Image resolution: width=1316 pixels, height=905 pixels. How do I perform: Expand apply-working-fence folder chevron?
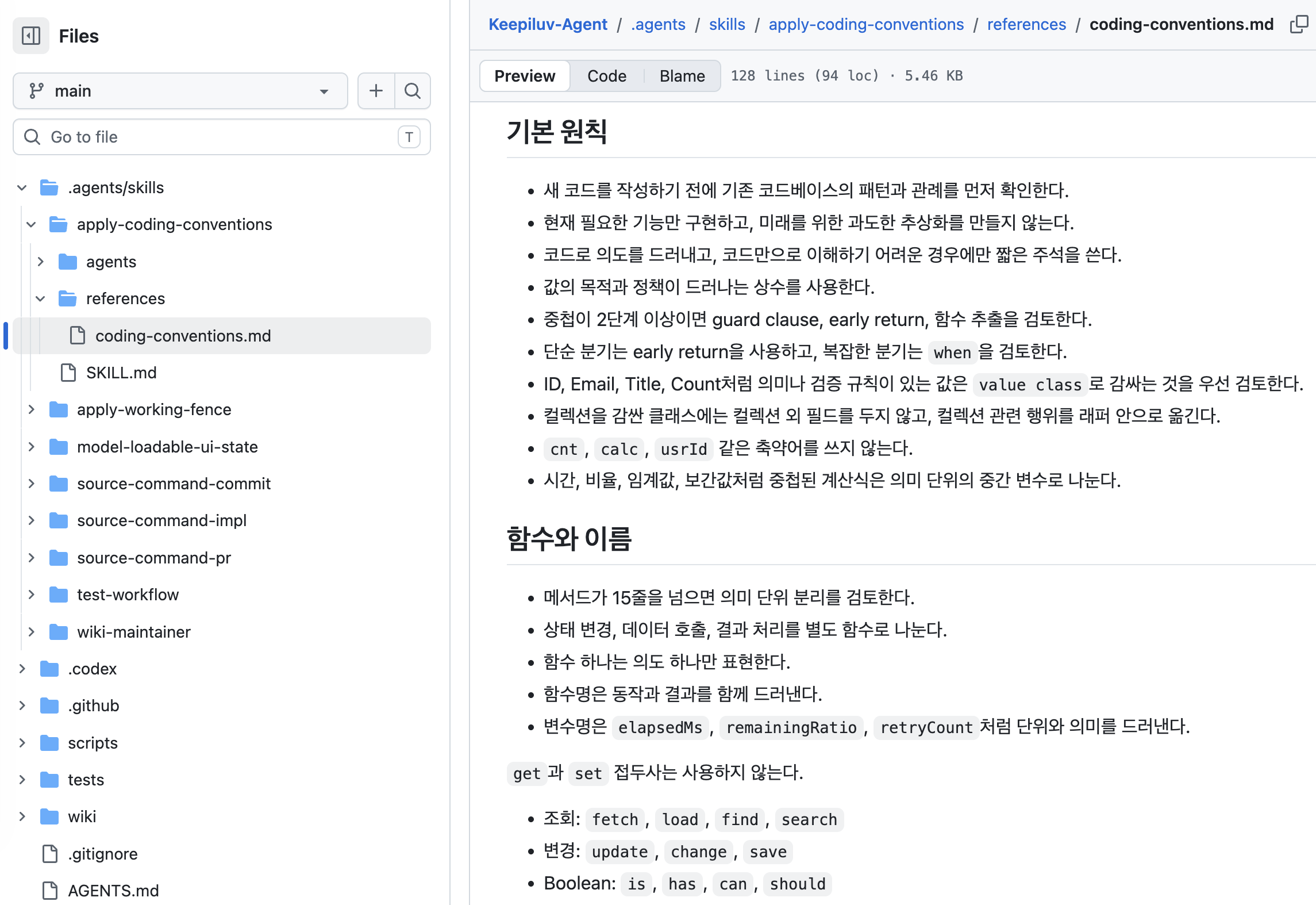31,409
